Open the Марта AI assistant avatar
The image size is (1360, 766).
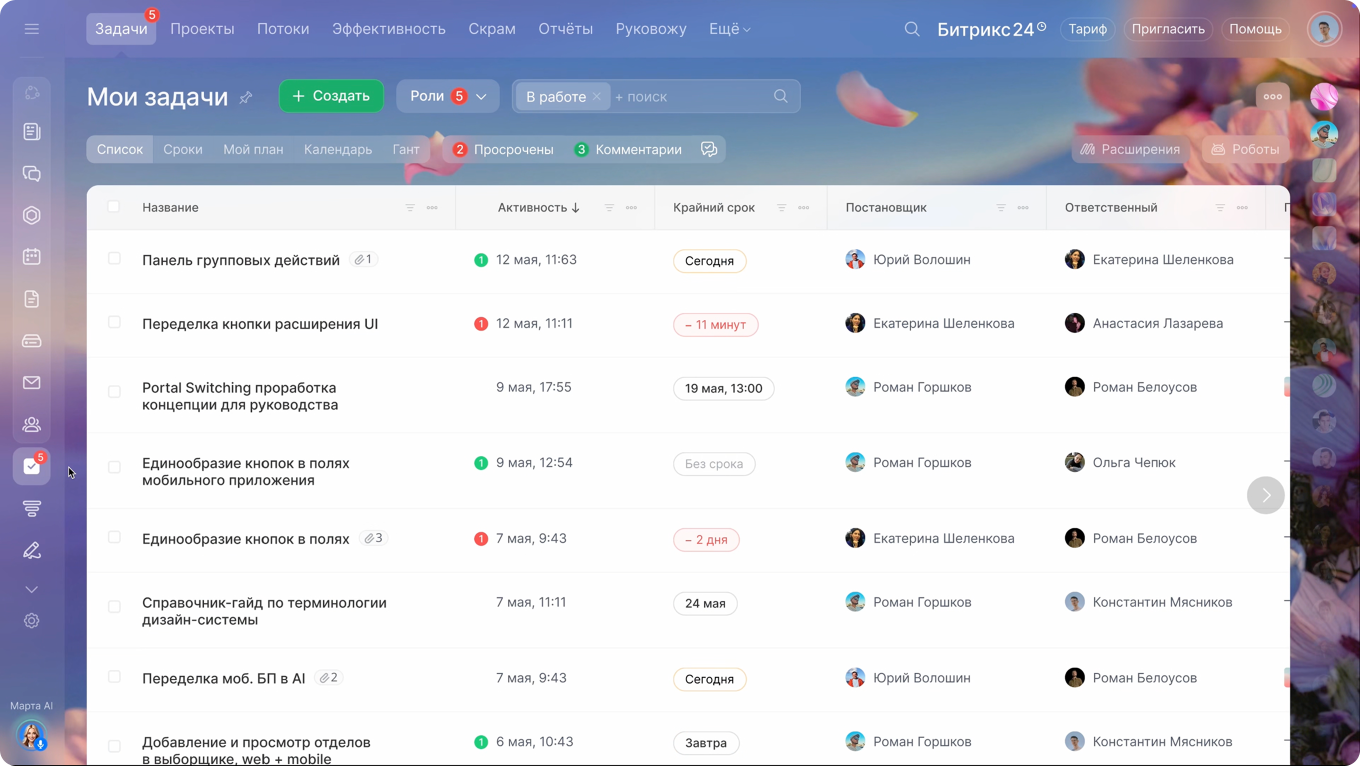click(x=32, y=736)
